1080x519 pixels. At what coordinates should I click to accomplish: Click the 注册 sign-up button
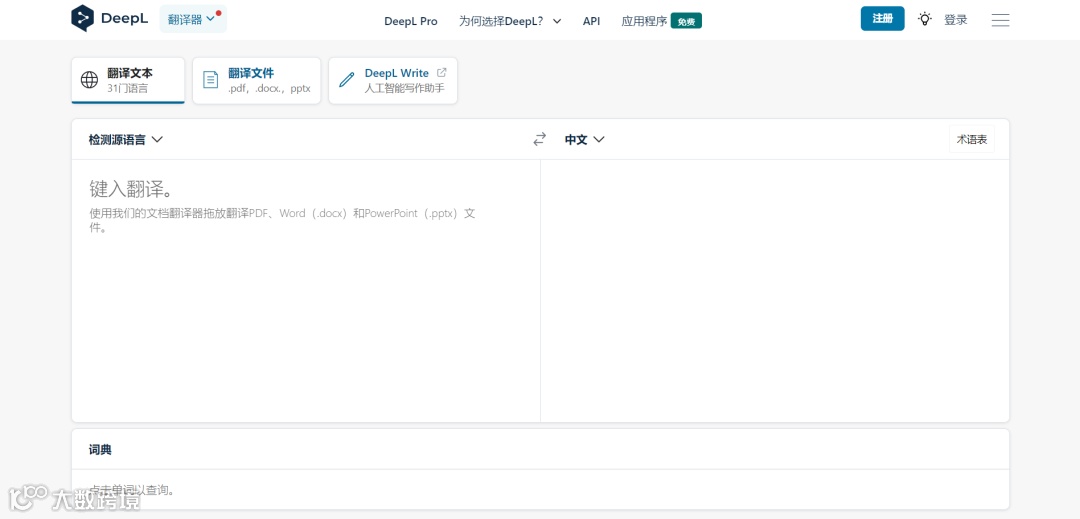tap(882, 19)
